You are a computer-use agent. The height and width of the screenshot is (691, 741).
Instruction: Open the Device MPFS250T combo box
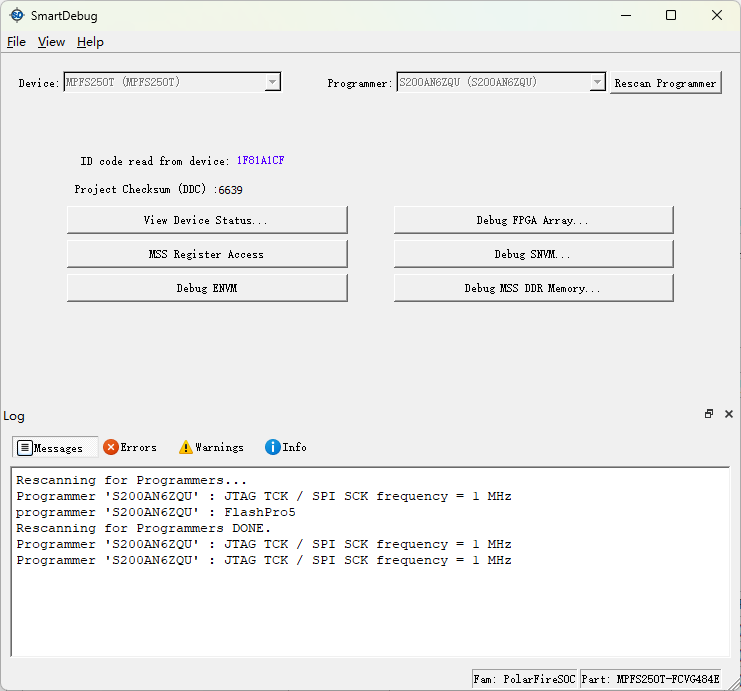pyautogui.click(x=172, y=82)
